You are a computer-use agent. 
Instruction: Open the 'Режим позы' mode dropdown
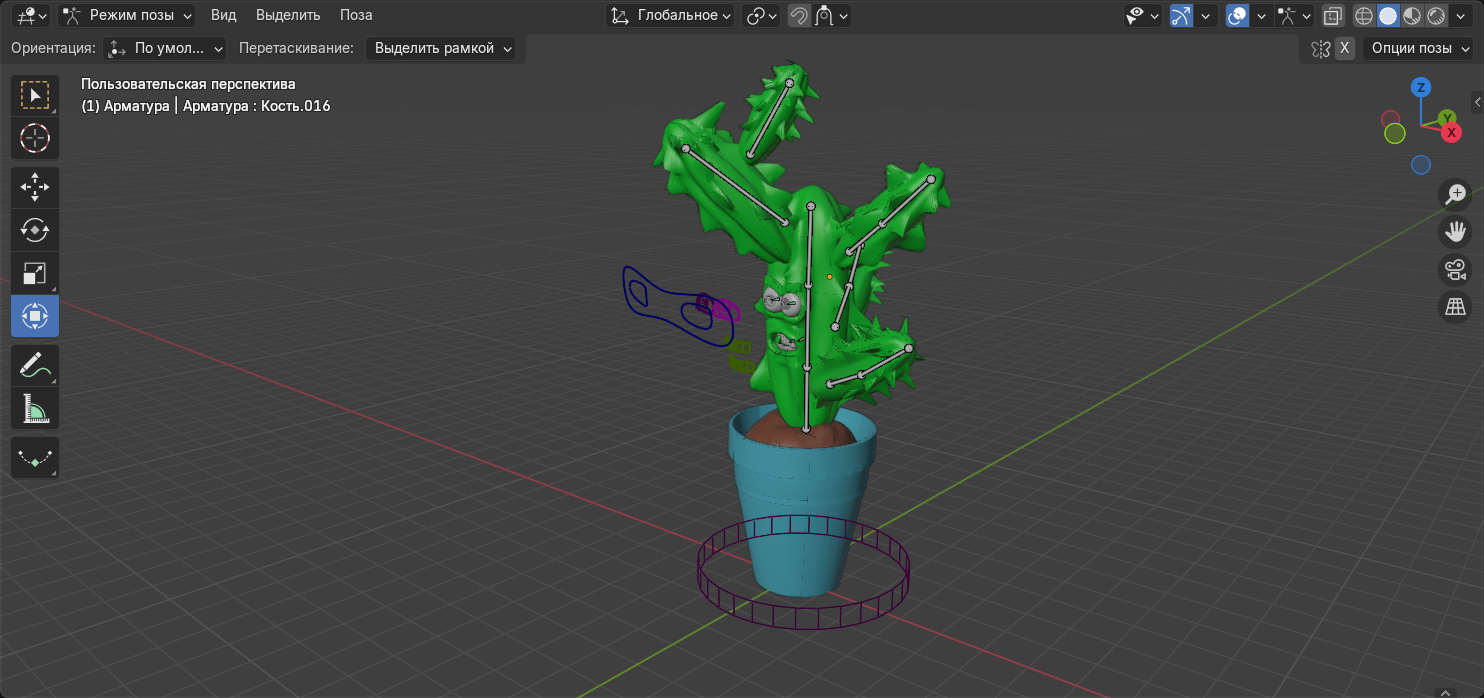point(127,15)
